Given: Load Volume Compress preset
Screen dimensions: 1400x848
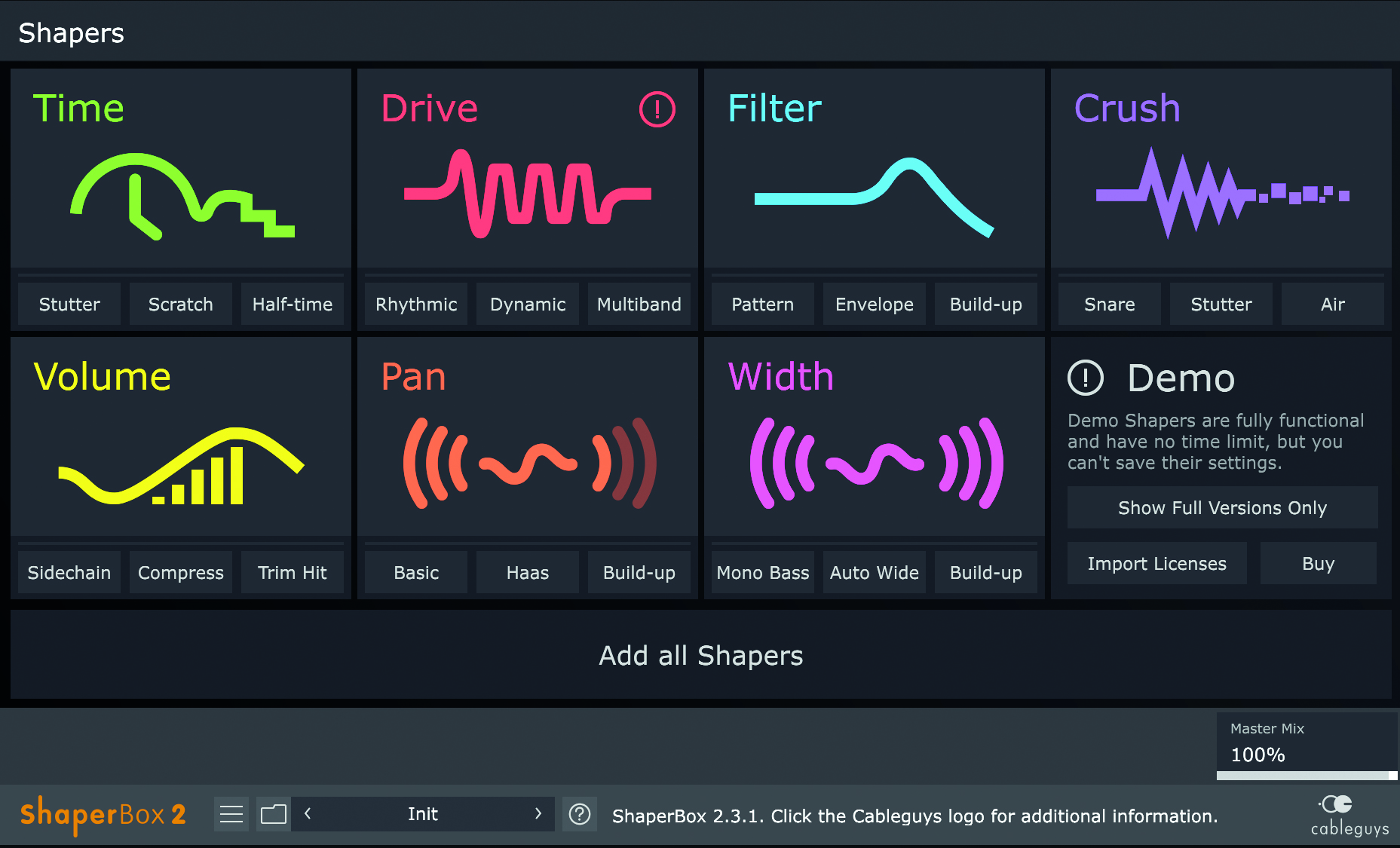Looking at the screenshot, I should (181, 573).
